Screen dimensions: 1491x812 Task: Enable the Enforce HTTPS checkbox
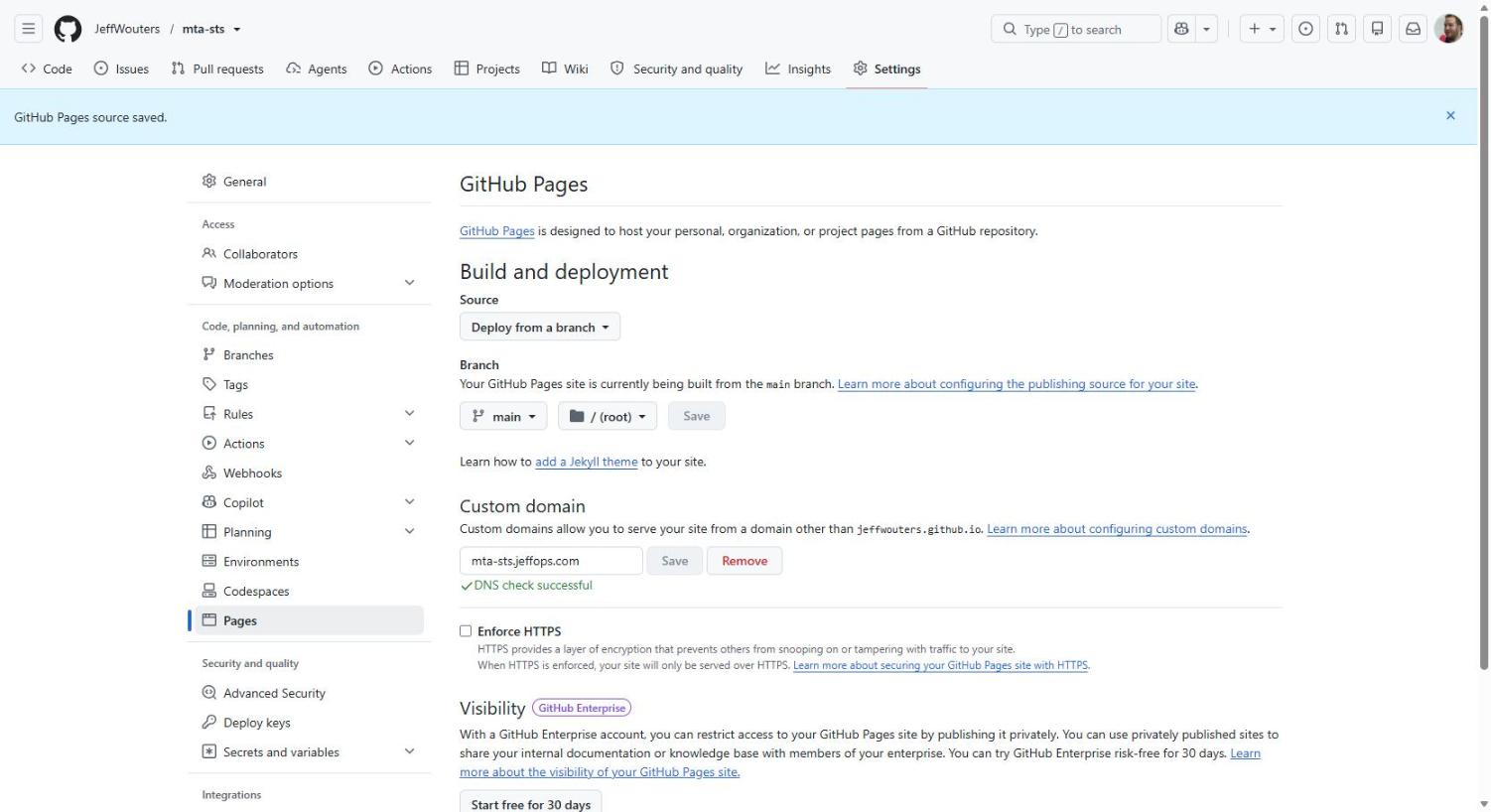(x=466, y=631)
